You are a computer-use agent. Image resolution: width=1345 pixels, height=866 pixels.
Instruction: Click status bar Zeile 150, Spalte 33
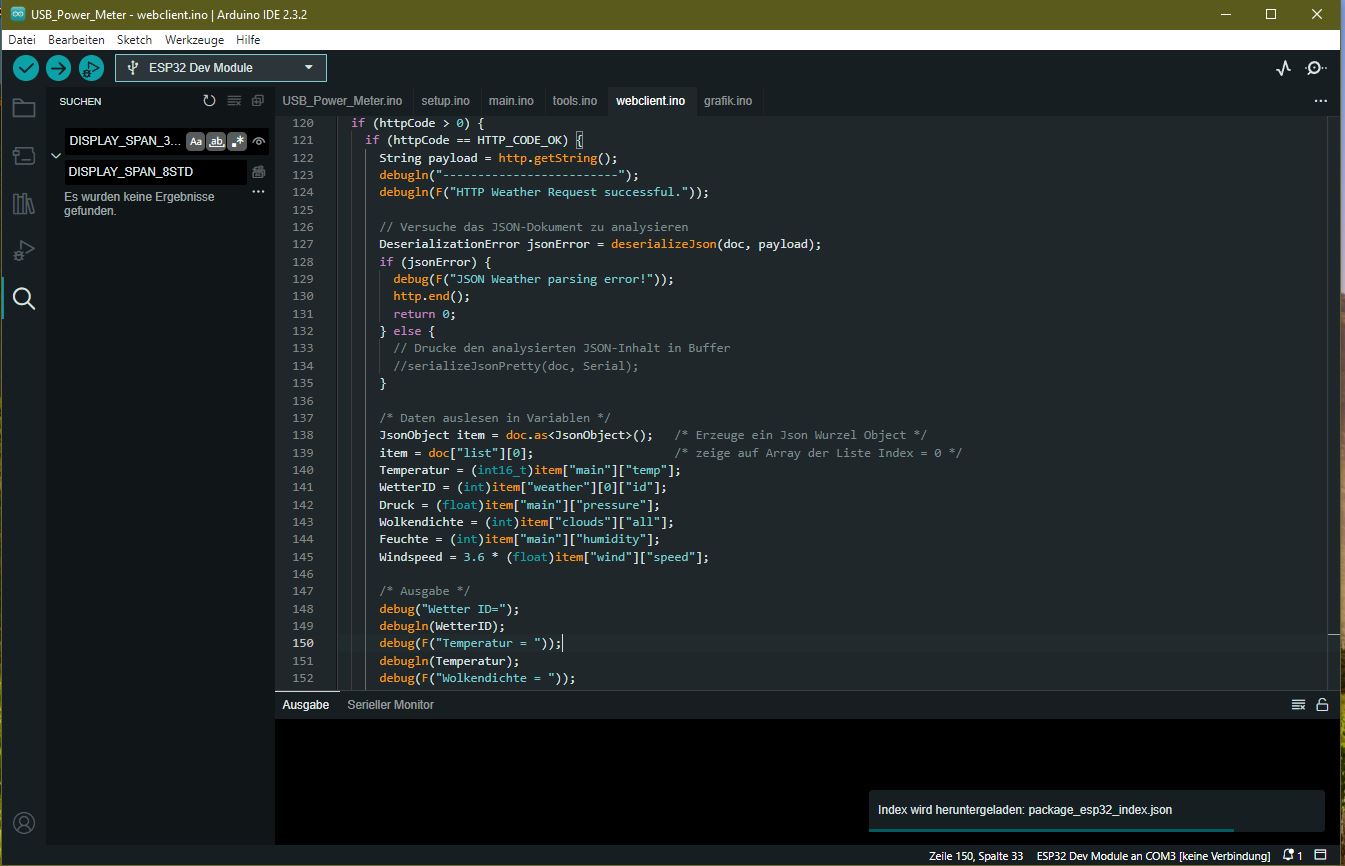click(x=976, y=856)
